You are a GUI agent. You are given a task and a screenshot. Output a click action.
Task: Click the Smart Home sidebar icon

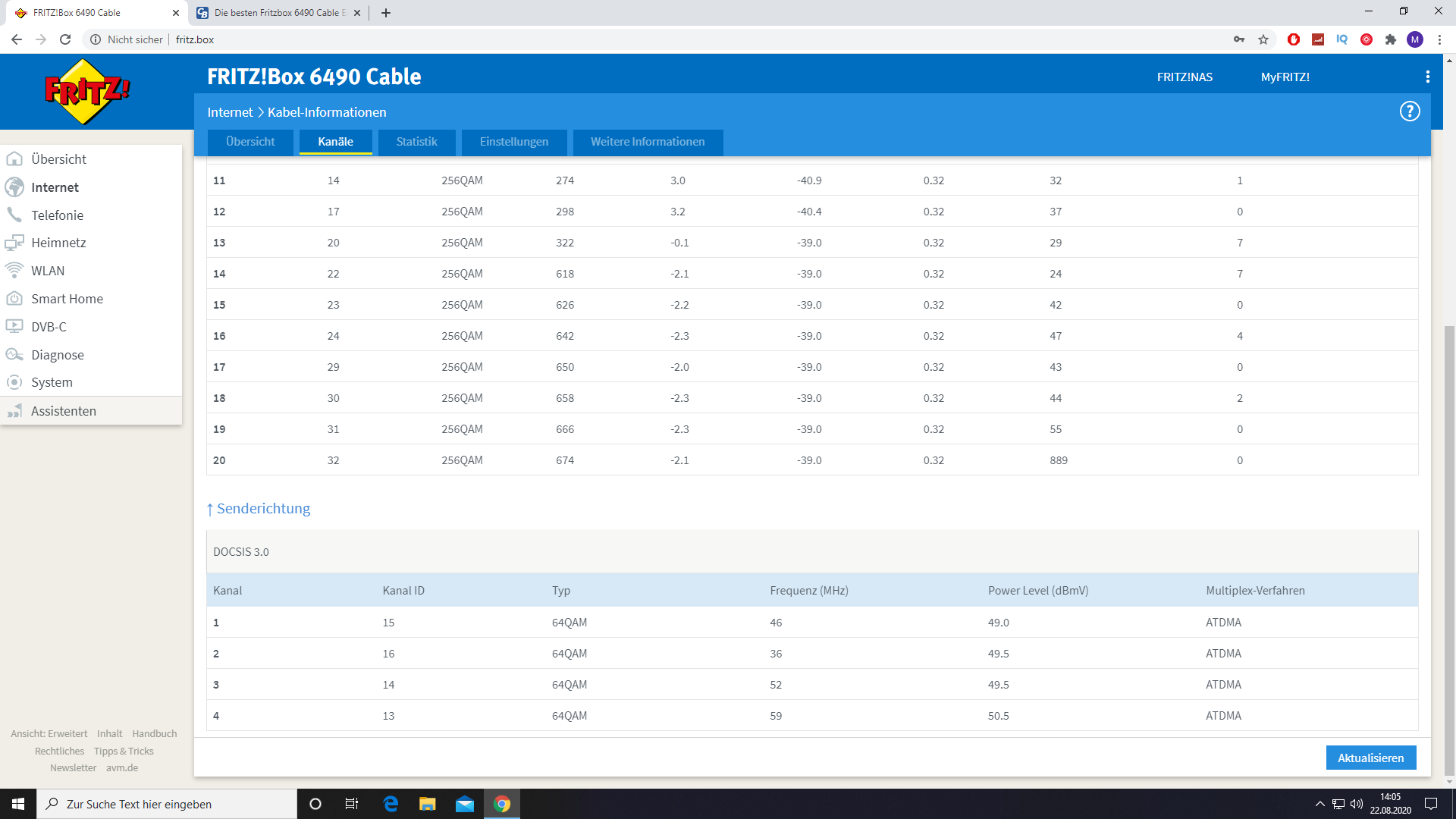point(14,299)
